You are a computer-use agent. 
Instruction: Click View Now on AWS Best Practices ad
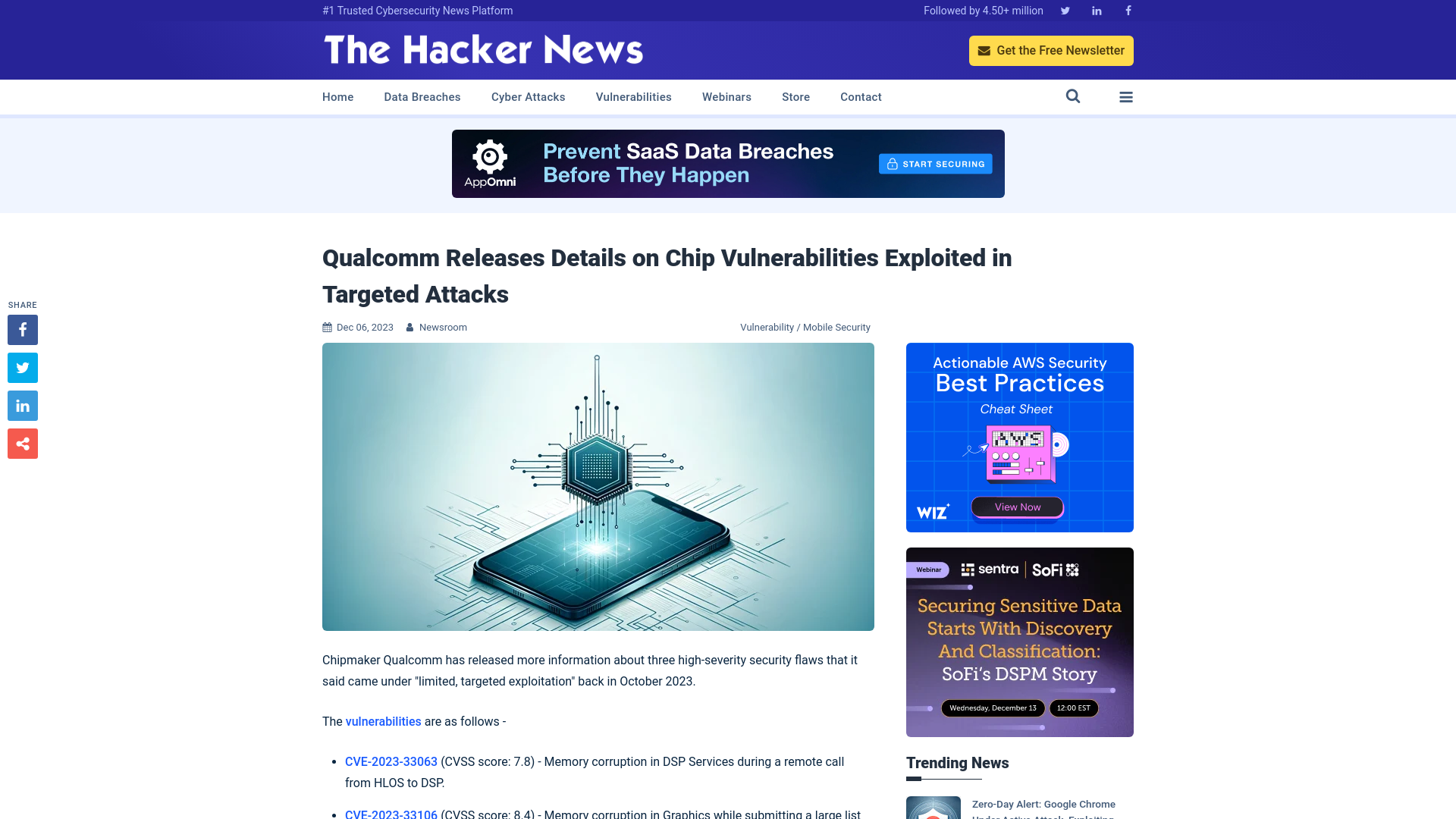[1017, 506]
